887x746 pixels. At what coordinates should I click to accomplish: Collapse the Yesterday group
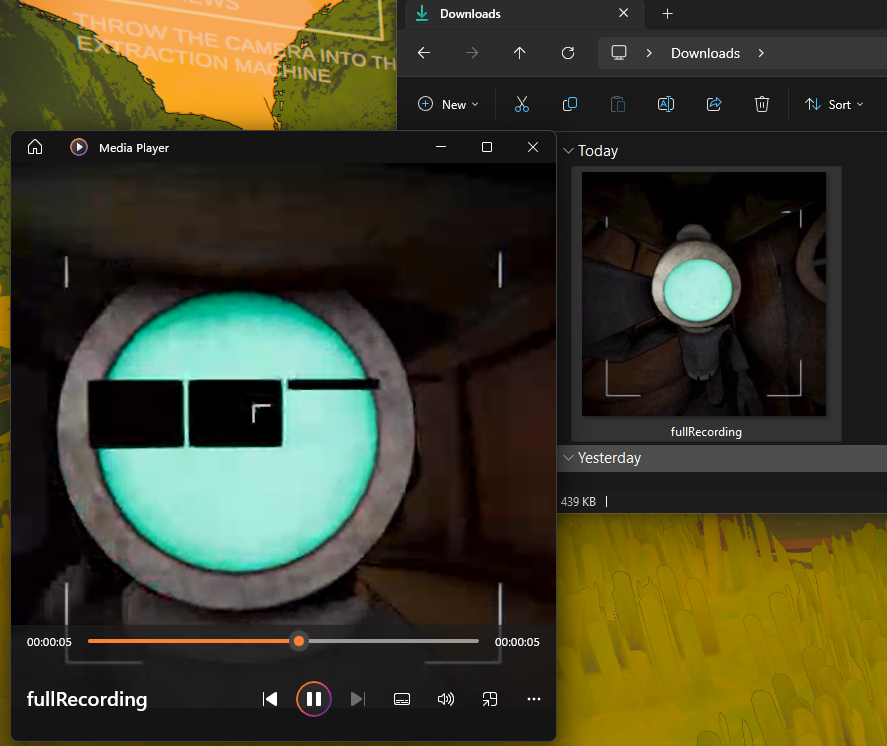[x=569, y=458]
